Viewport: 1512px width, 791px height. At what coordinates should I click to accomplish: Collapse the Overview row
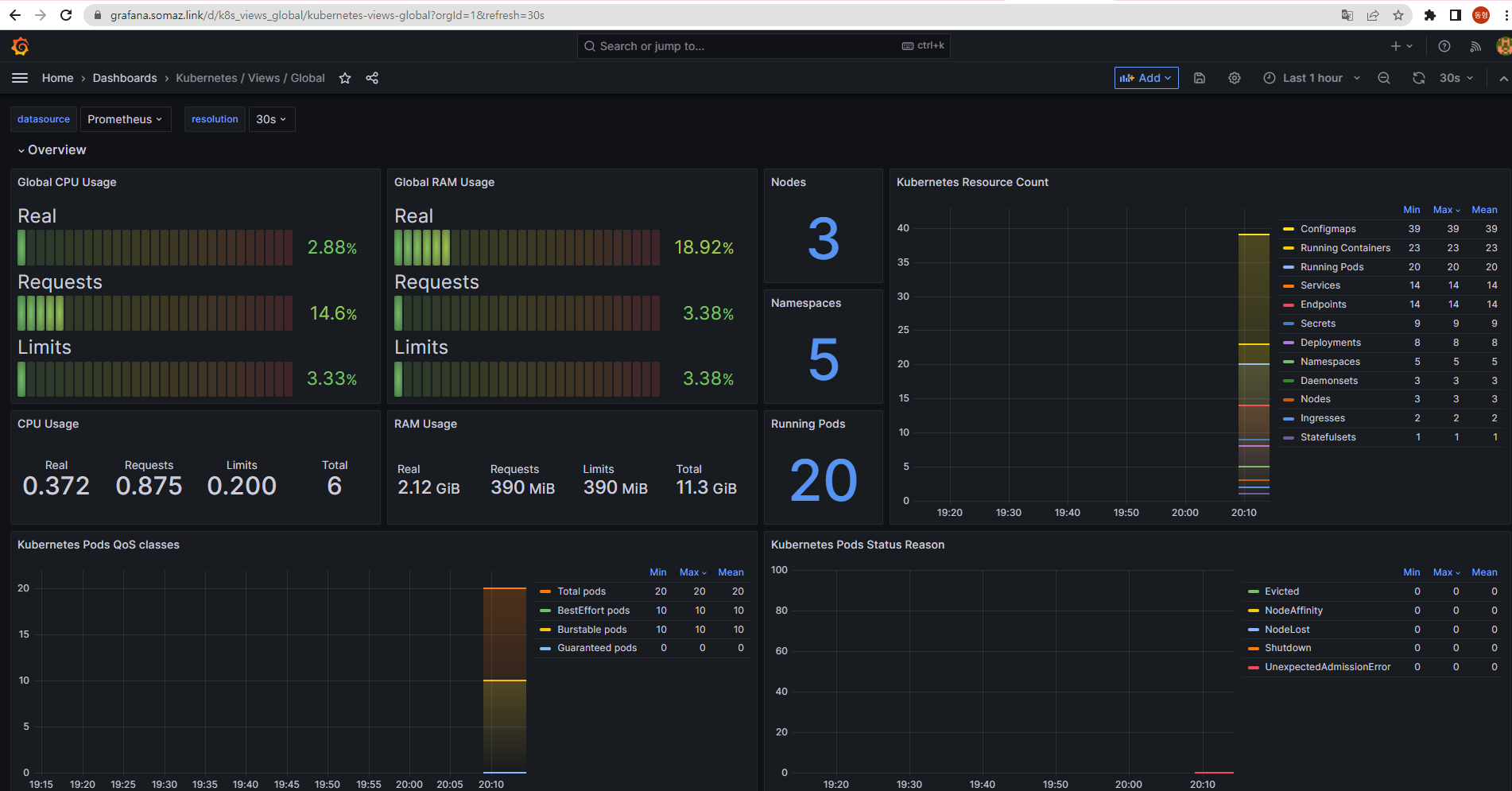point(52,149)
